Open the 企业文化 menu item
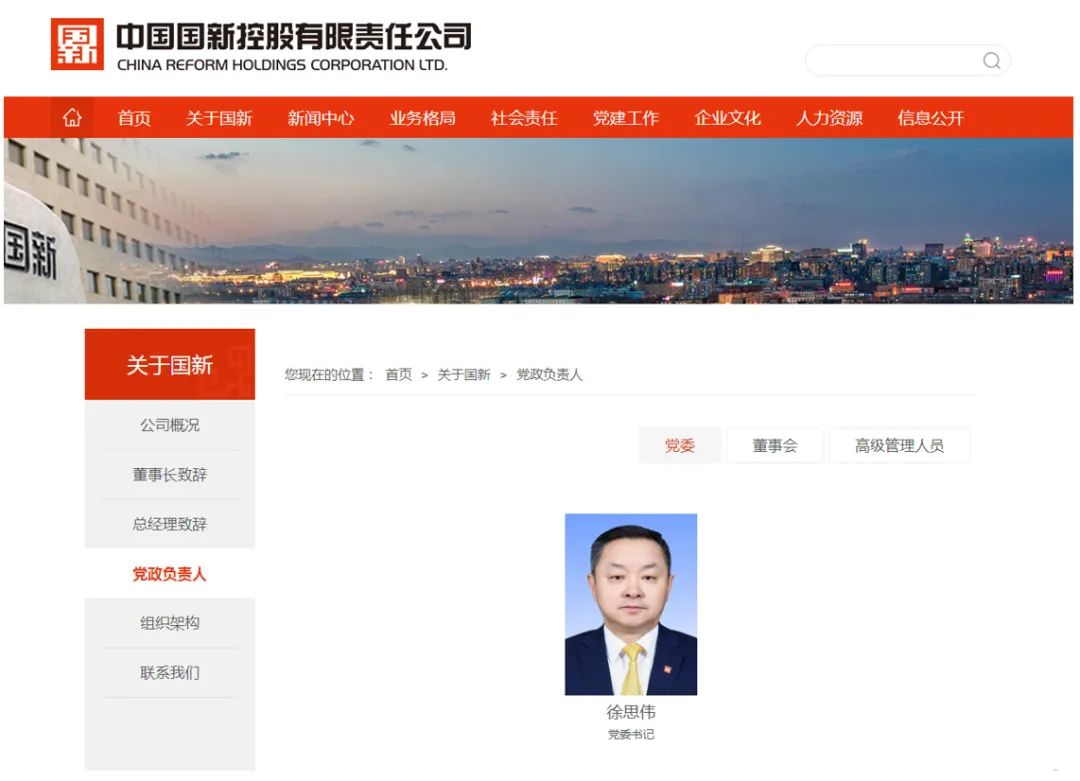This screenshot has width=1080, height=781. [727, 118]
